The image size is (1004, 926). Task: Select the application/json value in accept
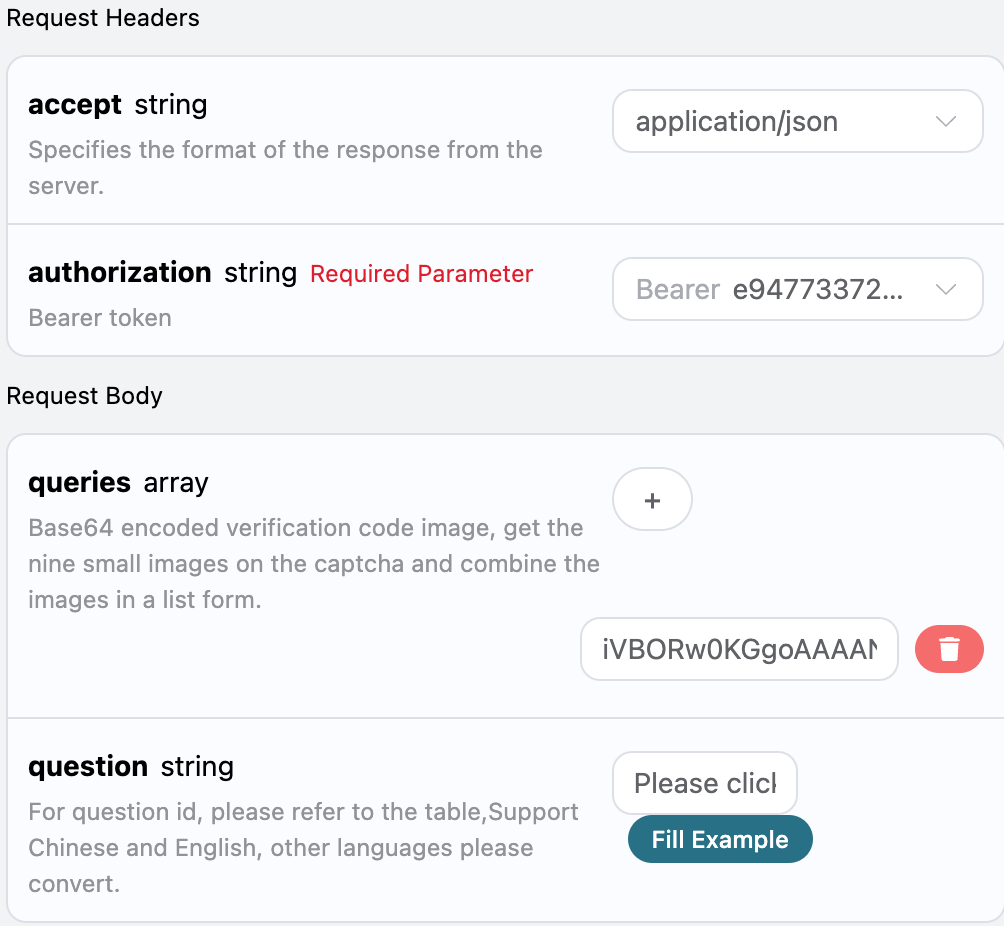pyautogui.click(x=737, y=122)
